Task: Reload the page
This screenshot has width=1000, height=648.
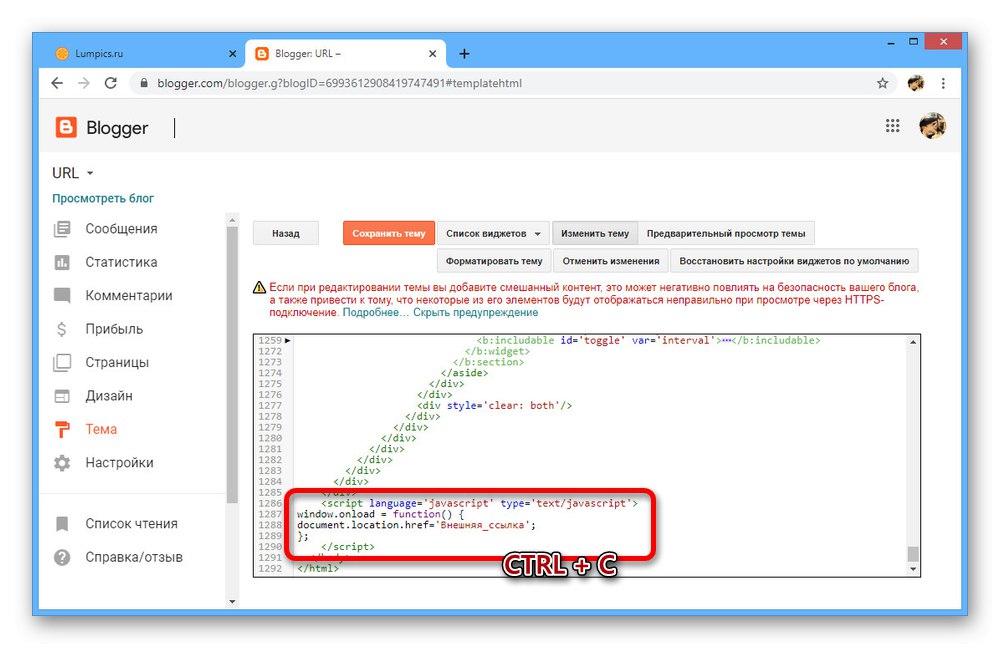Action: coord(110,83)
